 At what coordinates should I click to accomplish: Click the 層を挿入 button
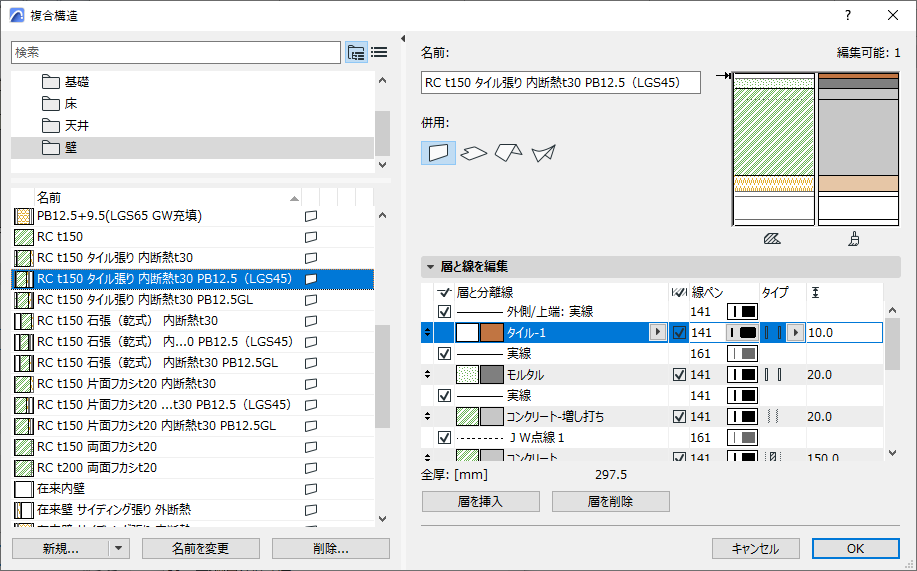tap(481, 501)
